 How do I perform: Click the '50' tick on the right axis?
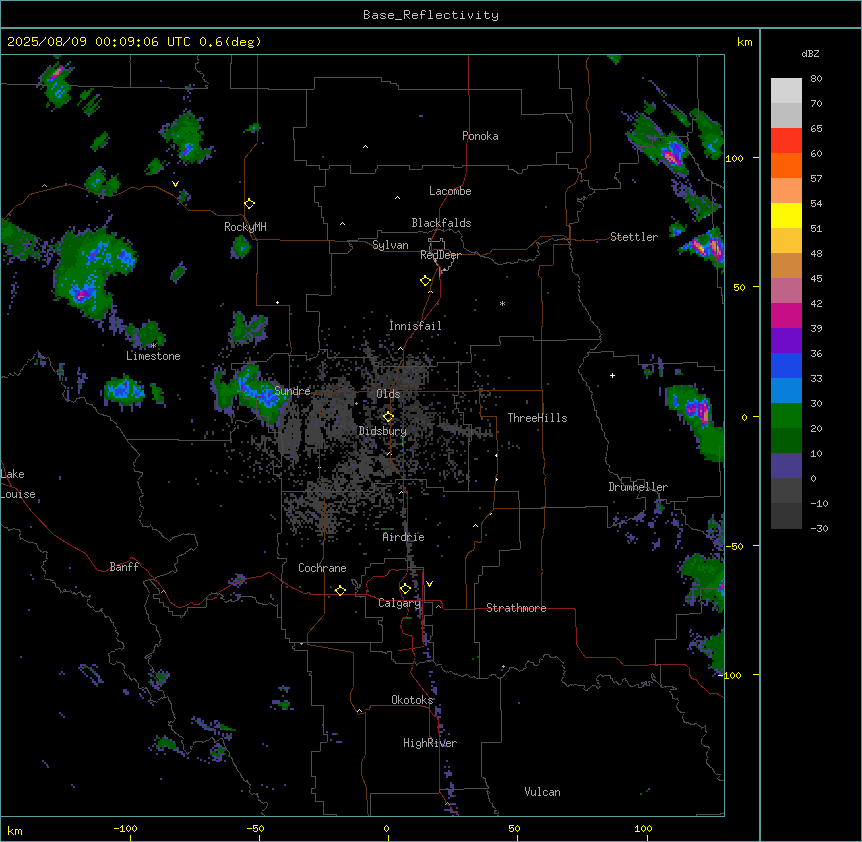click(x=739, y=287)
